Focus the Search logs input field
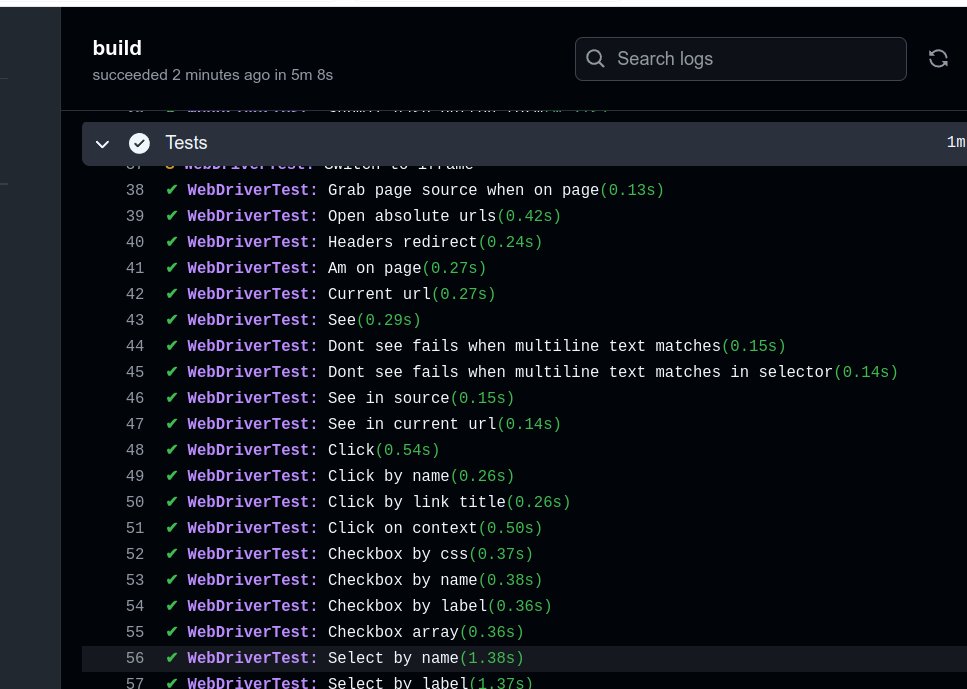This screenshot has width=967, height=689. tap(741, 59)
